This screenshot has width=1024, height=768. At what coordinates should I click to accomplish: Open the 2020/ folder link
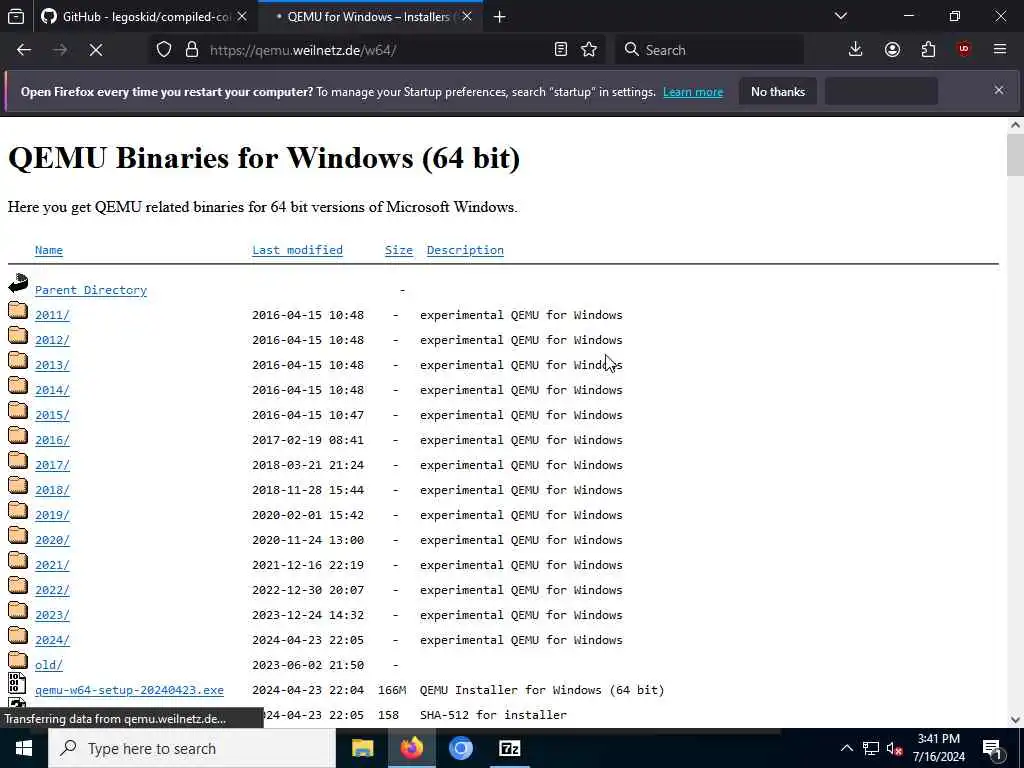point(52,540)
